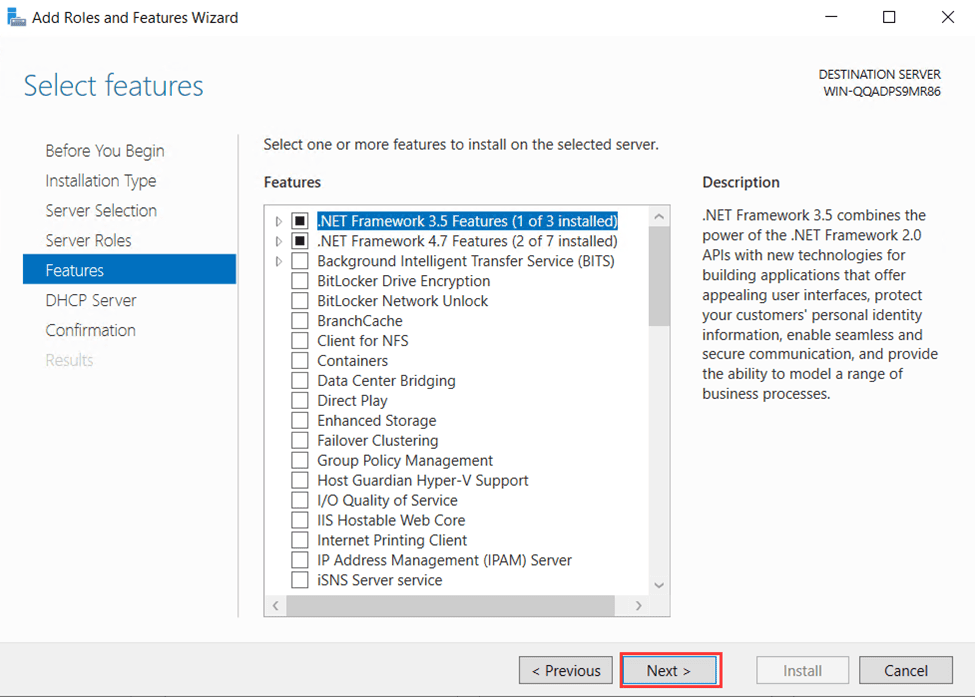Viewport: 975px width, 697px height.
Task: Check IIS Hostable Web Core
Action: pyautogui.click(x=298, y=520)
